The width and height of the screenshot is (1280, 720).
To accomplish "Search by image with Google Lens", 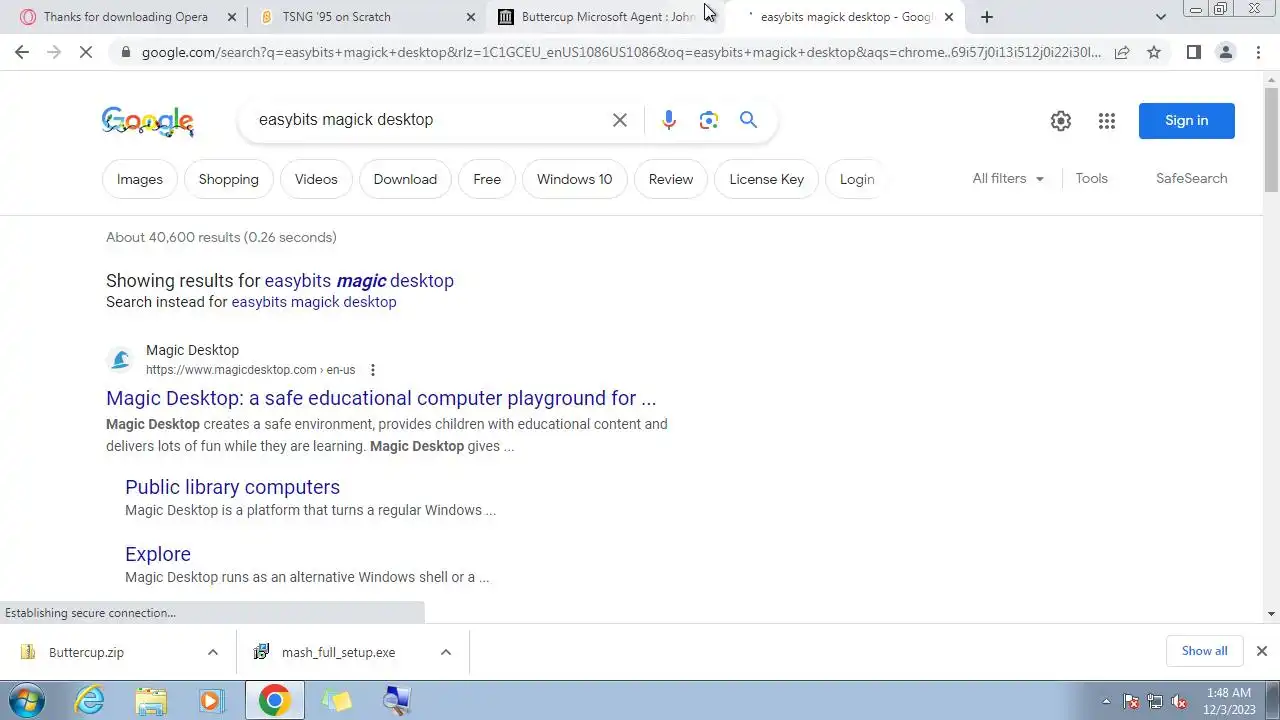I will coord(709,120).
